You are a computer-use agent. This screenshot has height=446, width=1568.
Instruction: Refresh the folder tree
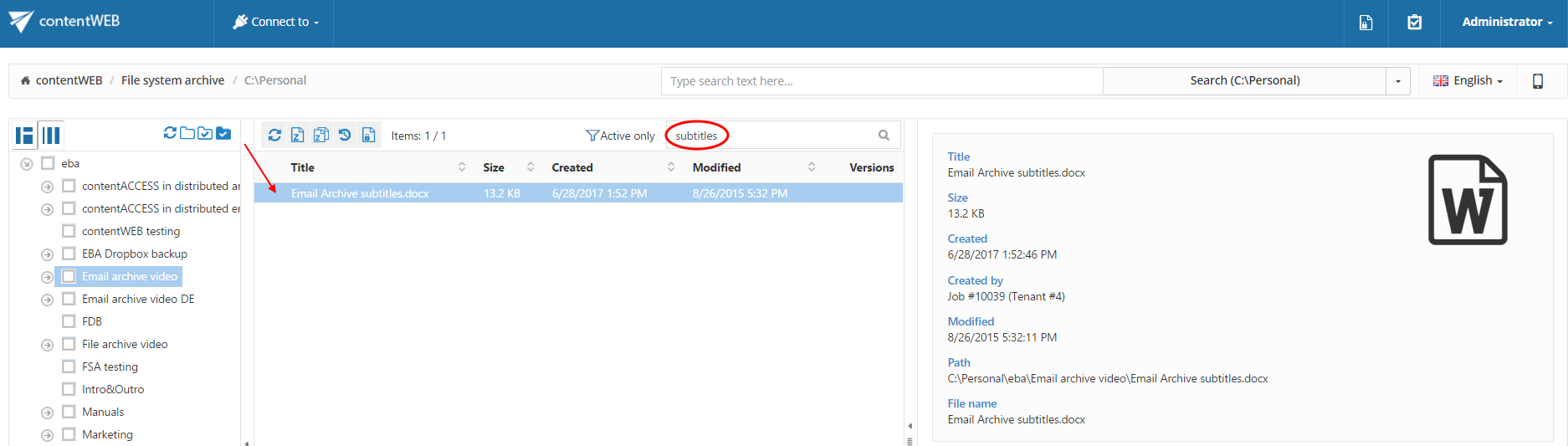[x=170, y=133]
